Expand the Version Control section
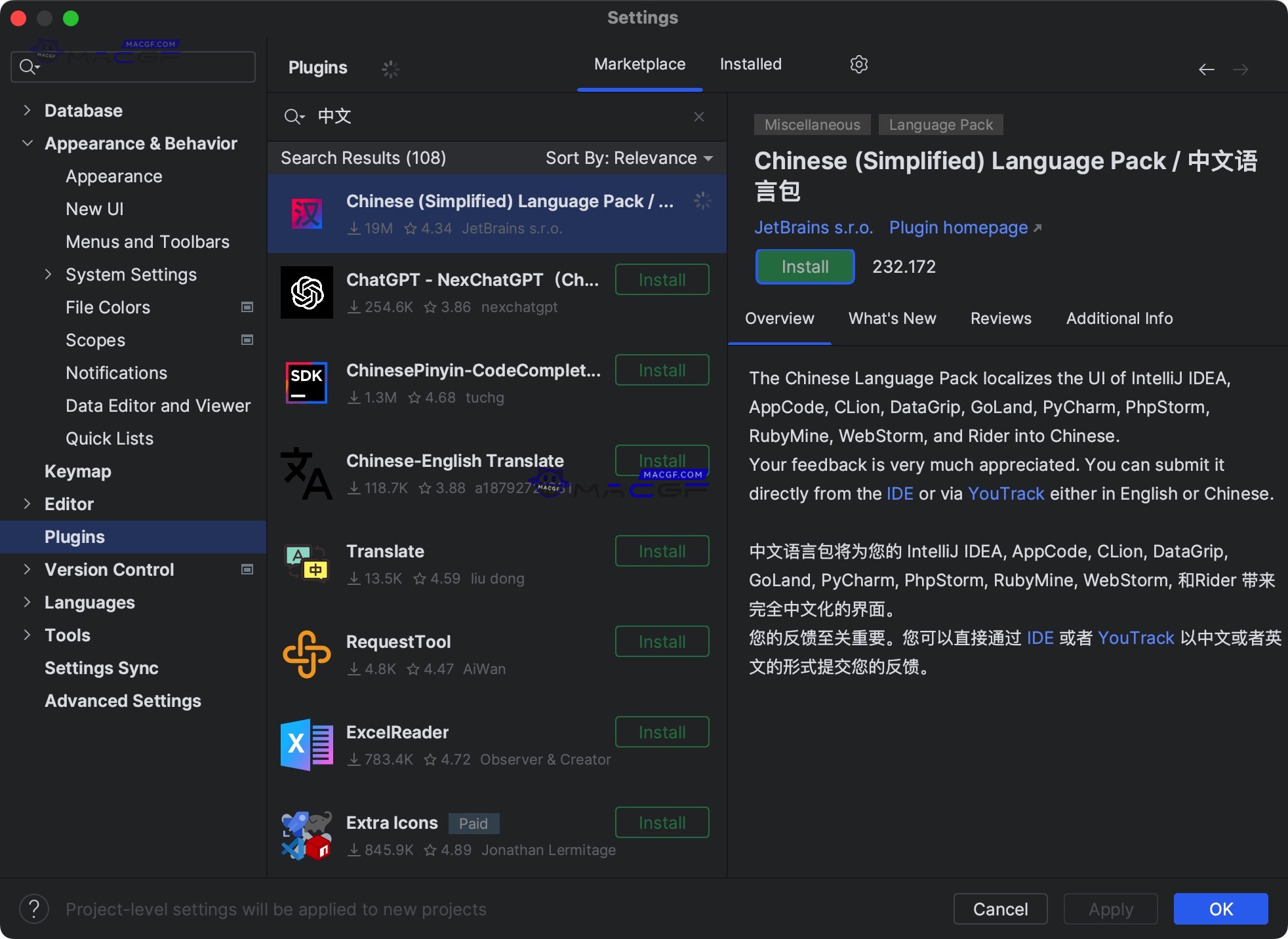 click(27, 569)
